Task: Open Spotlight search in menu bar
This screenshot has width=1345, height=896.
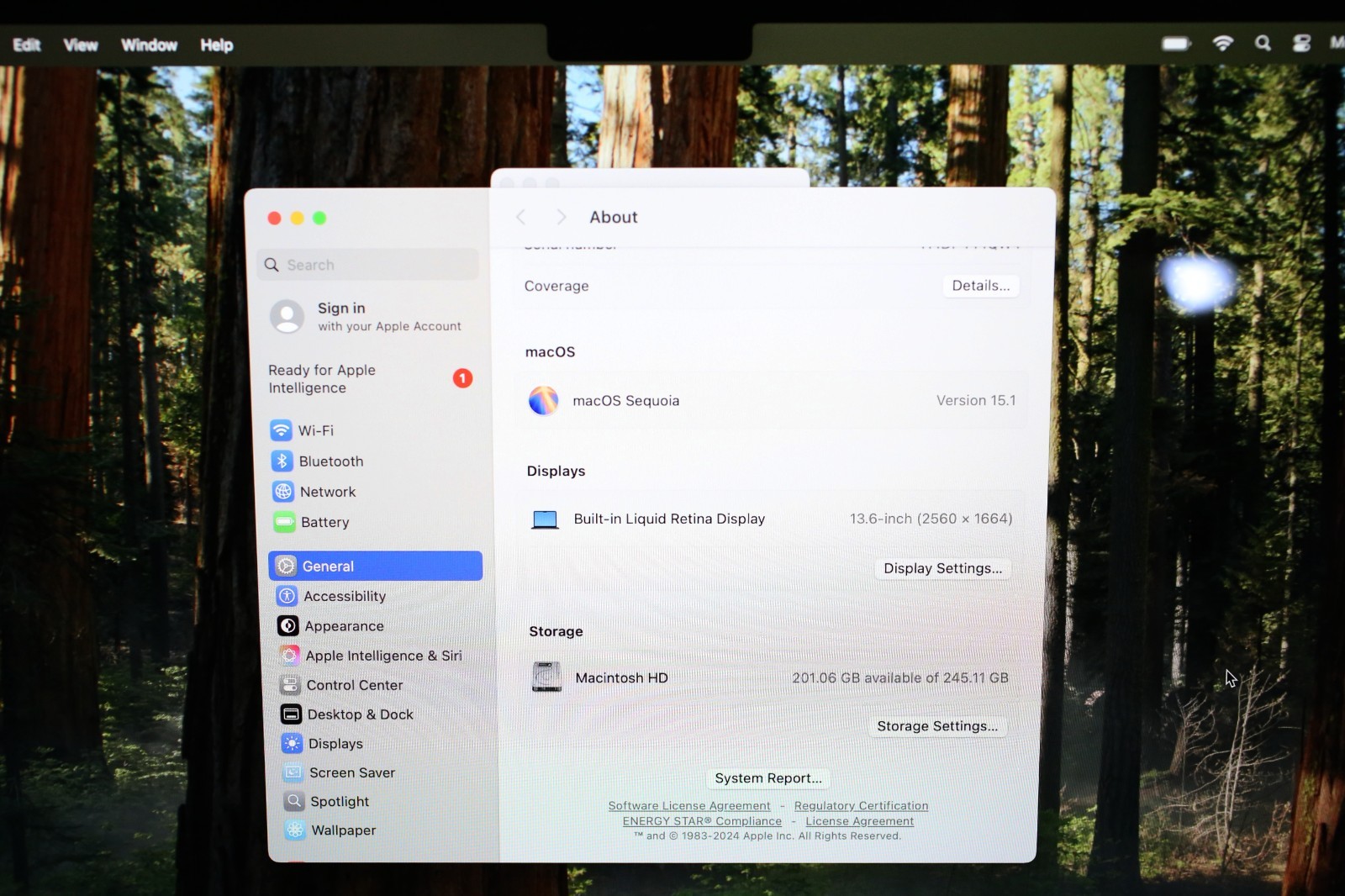Action: point(1263,43)
